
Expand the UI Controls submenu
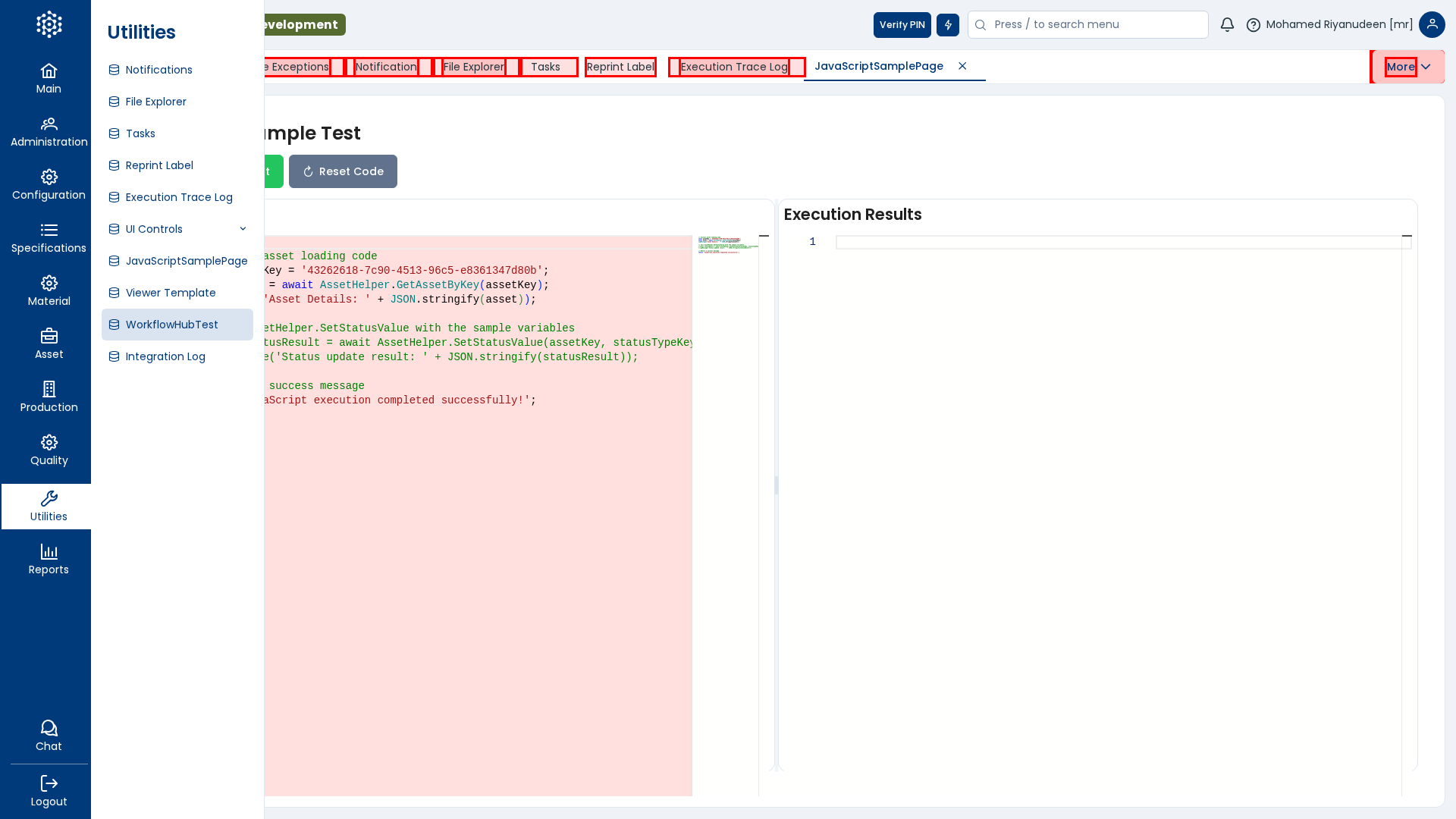tap(243, 229)
